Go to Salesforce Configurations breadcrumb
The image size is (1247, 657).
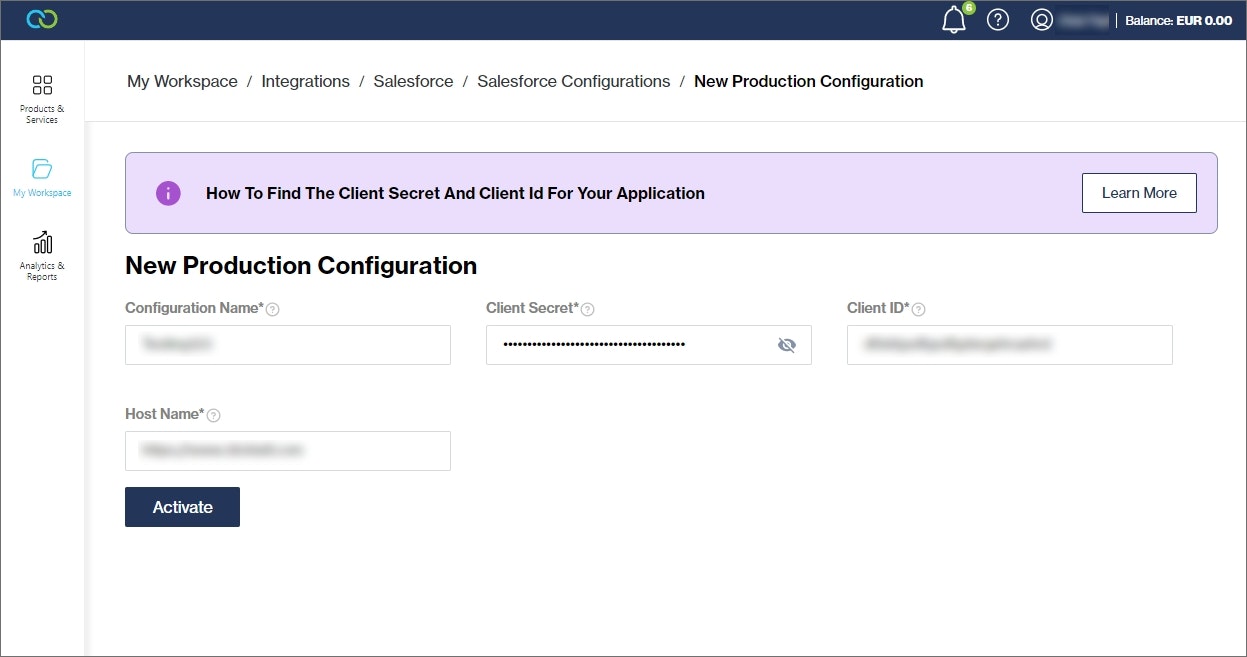tap(574, 81)
